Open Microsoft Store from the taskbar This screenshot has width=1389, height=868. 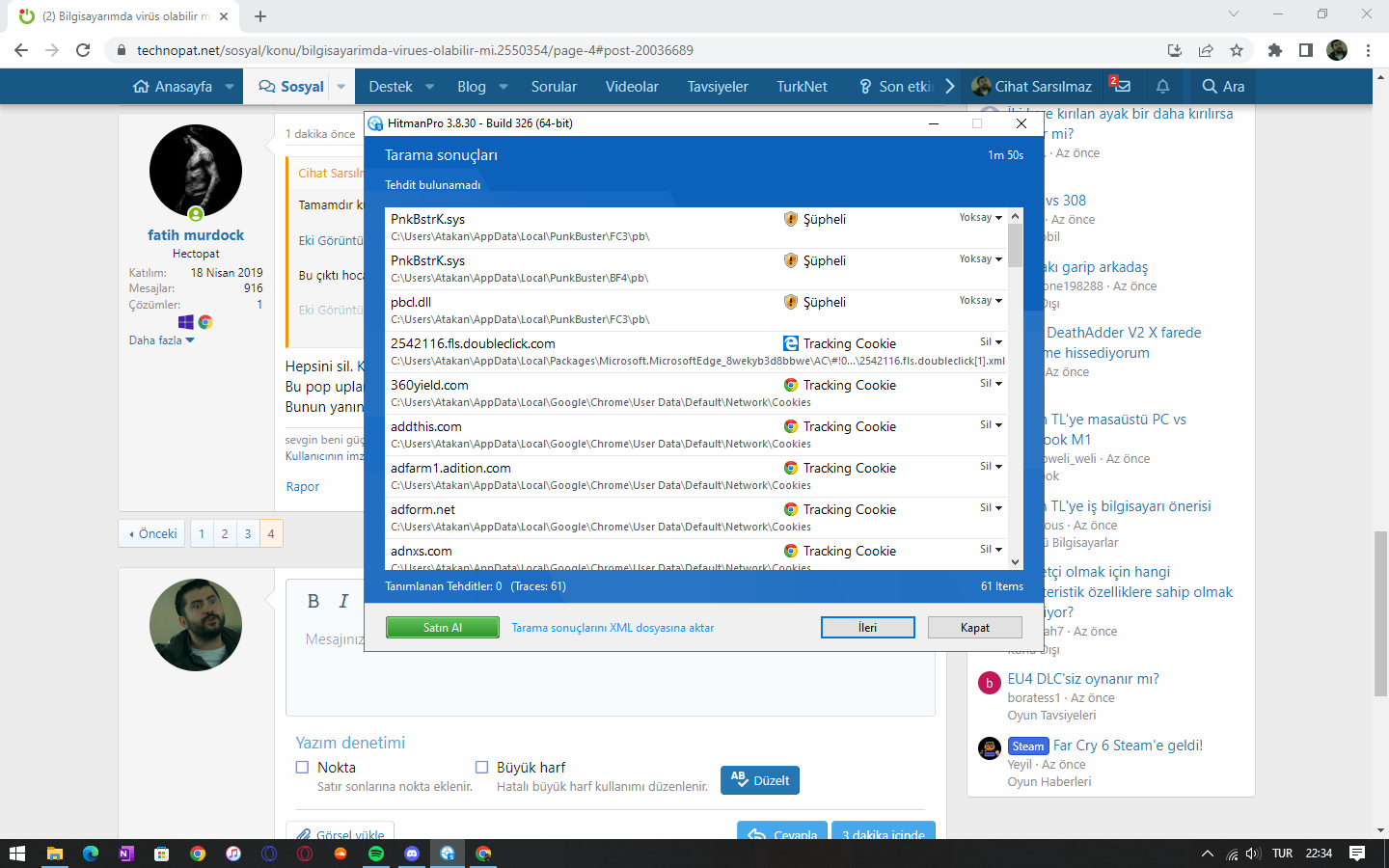161,854
